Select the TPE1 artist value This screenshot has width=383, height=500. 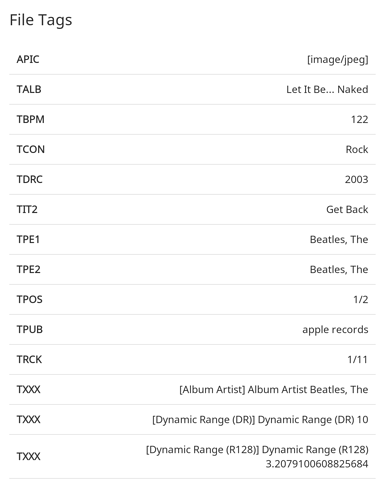339,239
